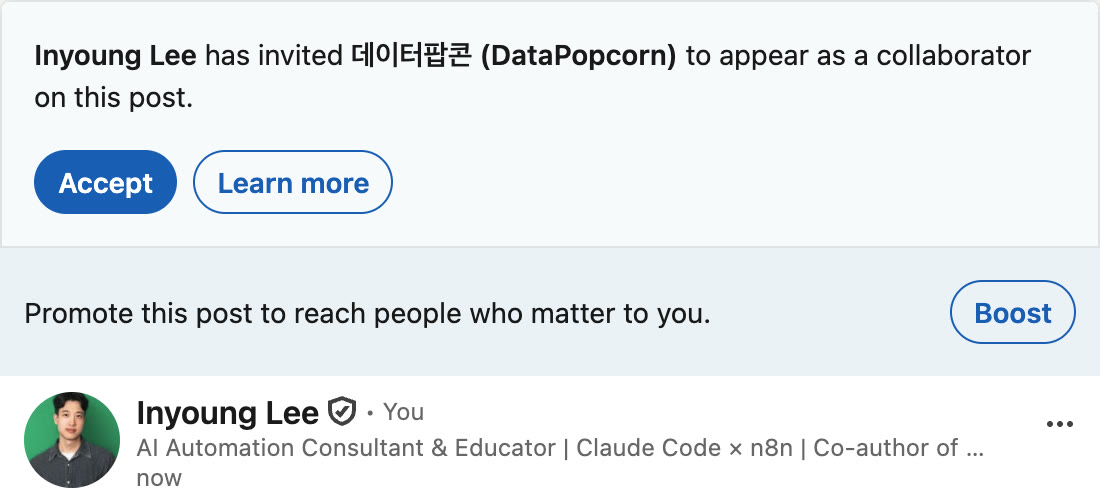Open the 데이터팝콘 (DataPopcorn) page name

tap(513, 55)
